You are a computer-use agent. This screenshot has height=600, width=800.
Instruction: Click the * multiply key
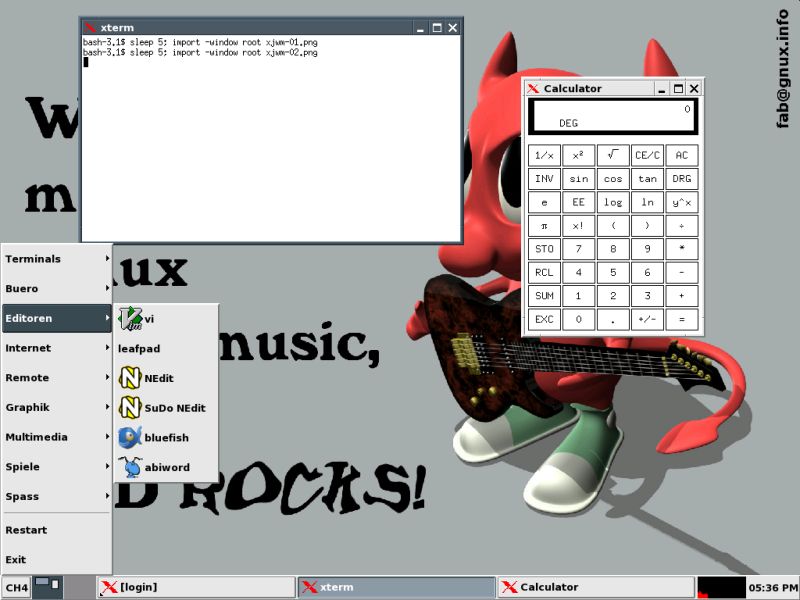pyautogui.click(x=682, y=249)
